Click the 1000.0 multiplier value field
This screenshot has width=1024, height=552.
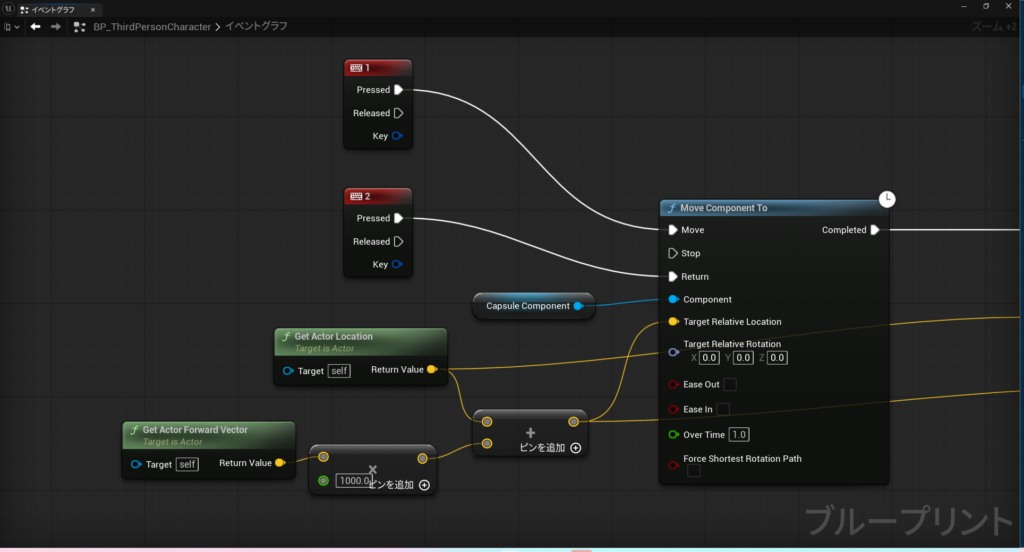pos(352,481)
